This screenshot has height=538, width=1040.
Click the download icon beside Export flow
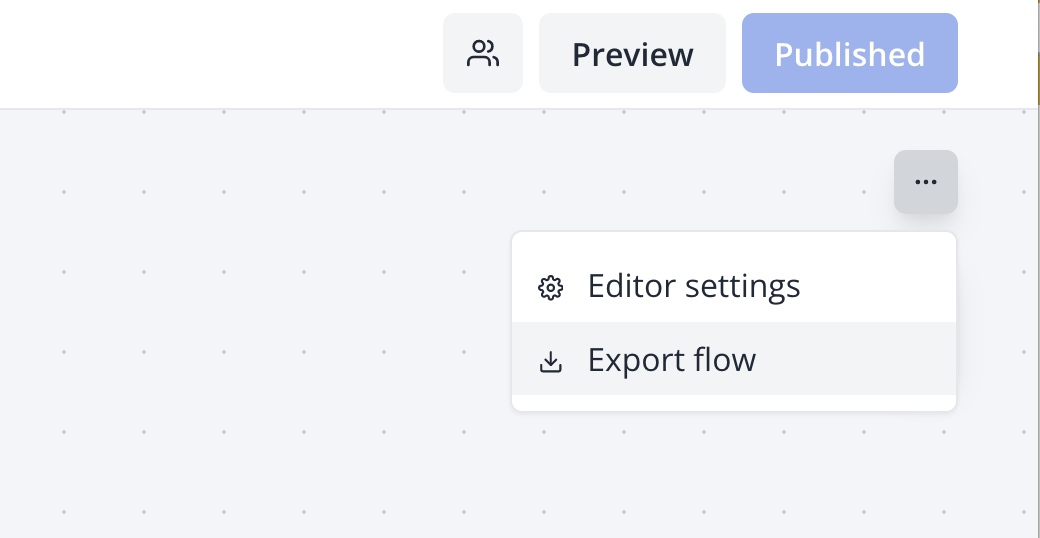coord(550,360)
